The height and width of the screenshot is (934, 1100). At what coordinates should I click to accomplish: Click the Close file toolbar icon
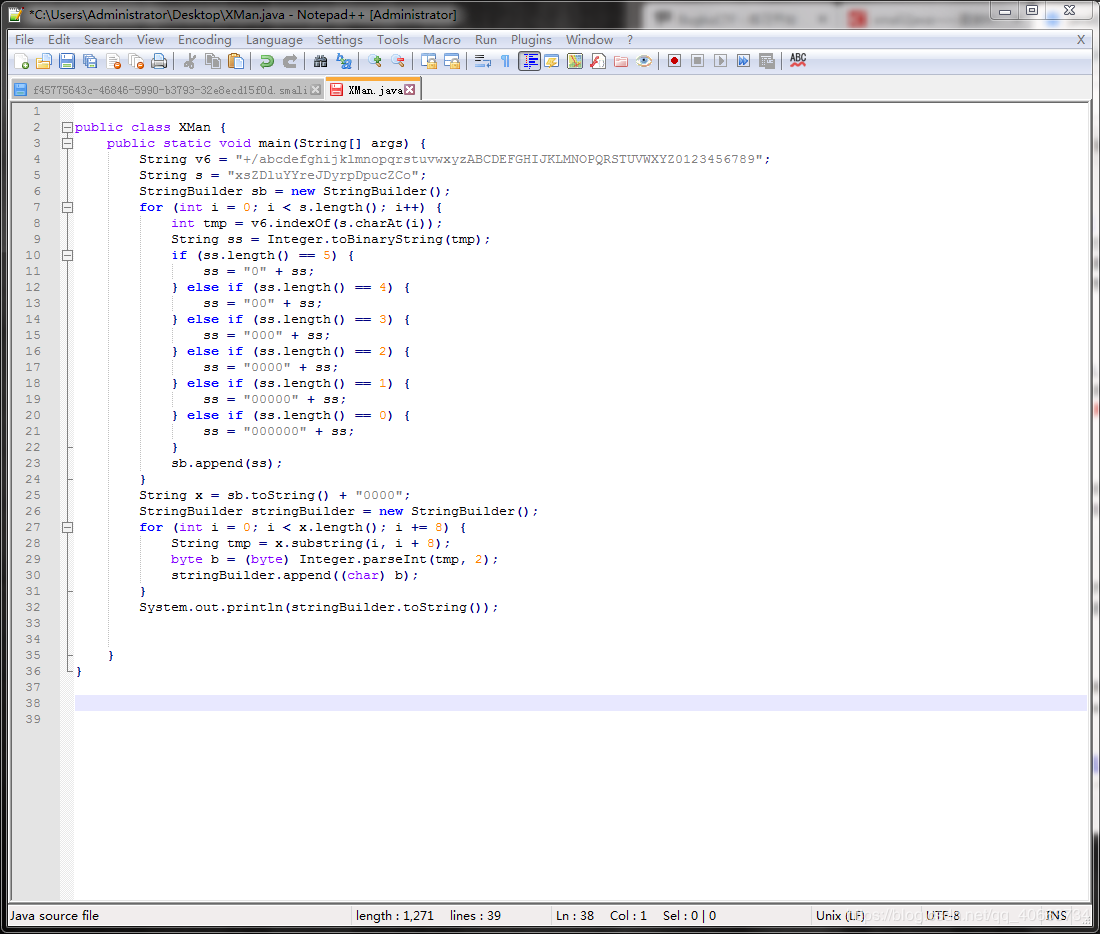pos(113,61)
